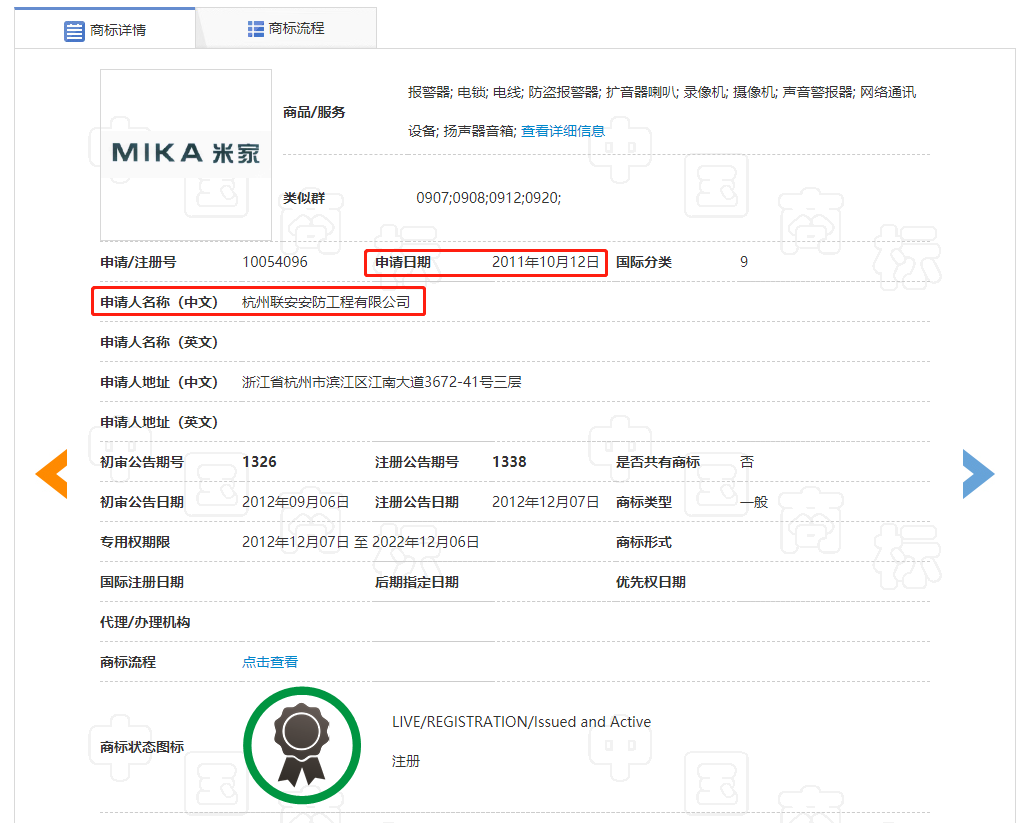Click the 代理/办理机构 label
The width and height of the screenshot is (1023, 823).
[145, 622]
